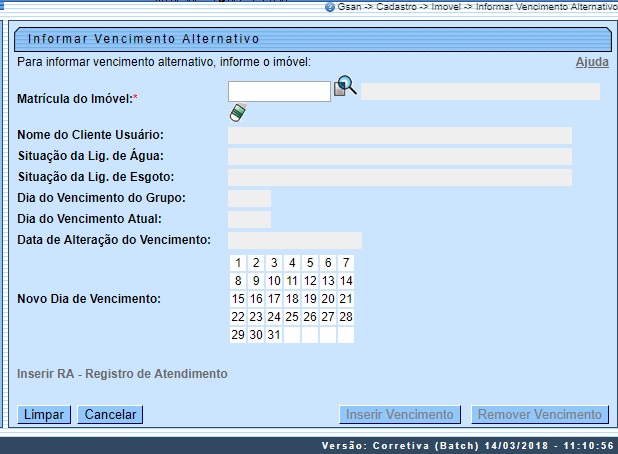Click the Inserir Vencimento button
The height and width of the screenshot is (454, 618).
[400, 415]
